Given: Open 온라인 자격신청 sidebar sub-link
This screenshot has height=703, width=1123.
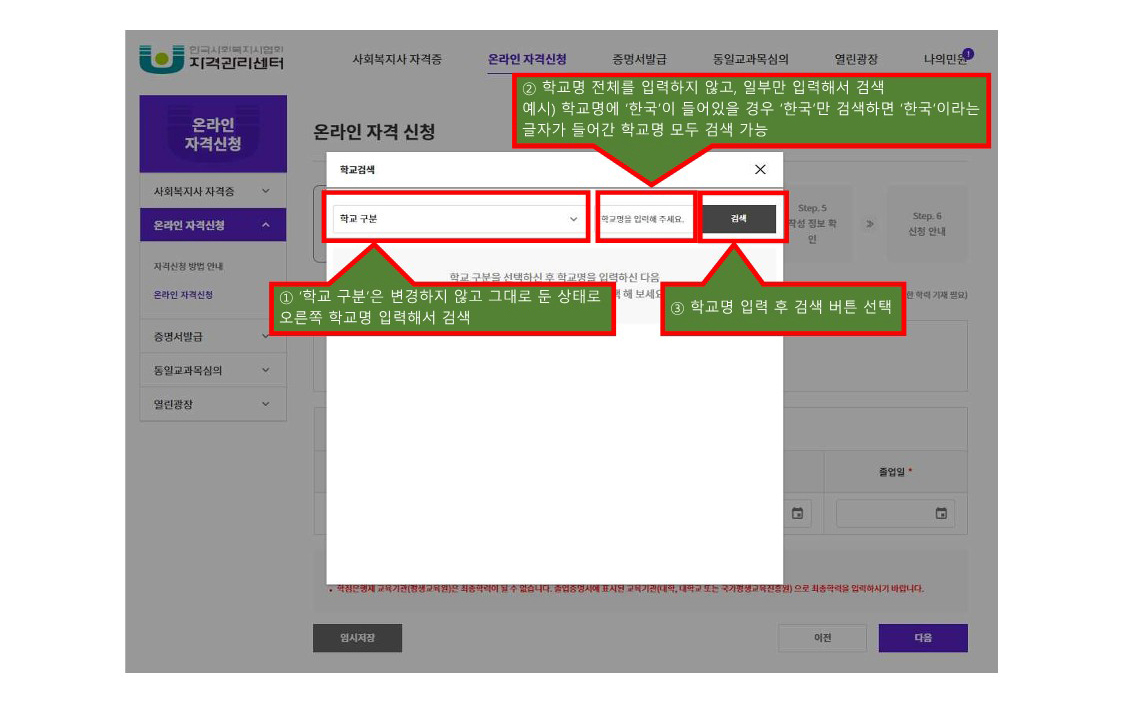Looking at the screenshot, I should [x=183, y=295].
